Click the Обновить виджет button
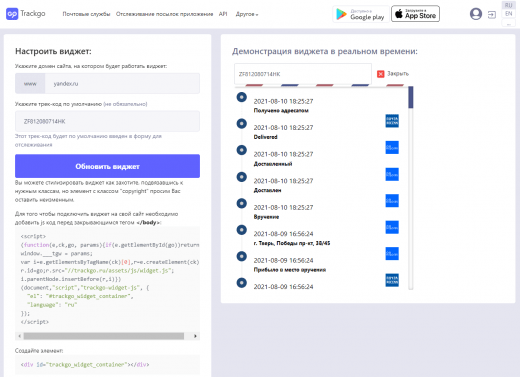This screenshot has width=520, height=377. point(107,166)
